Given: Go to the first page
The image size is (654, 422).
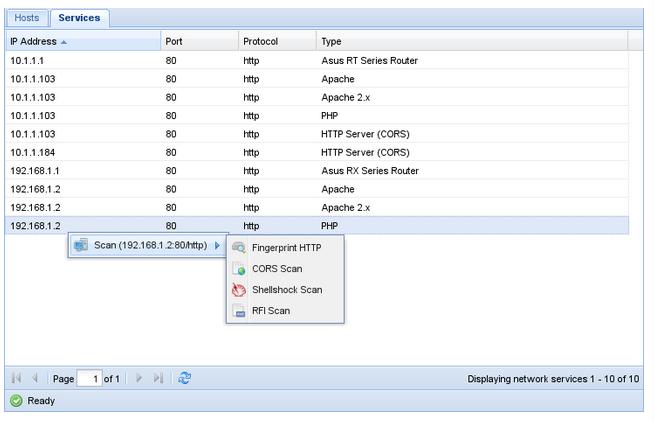Looking at the screenshot, I should point(16,378).
